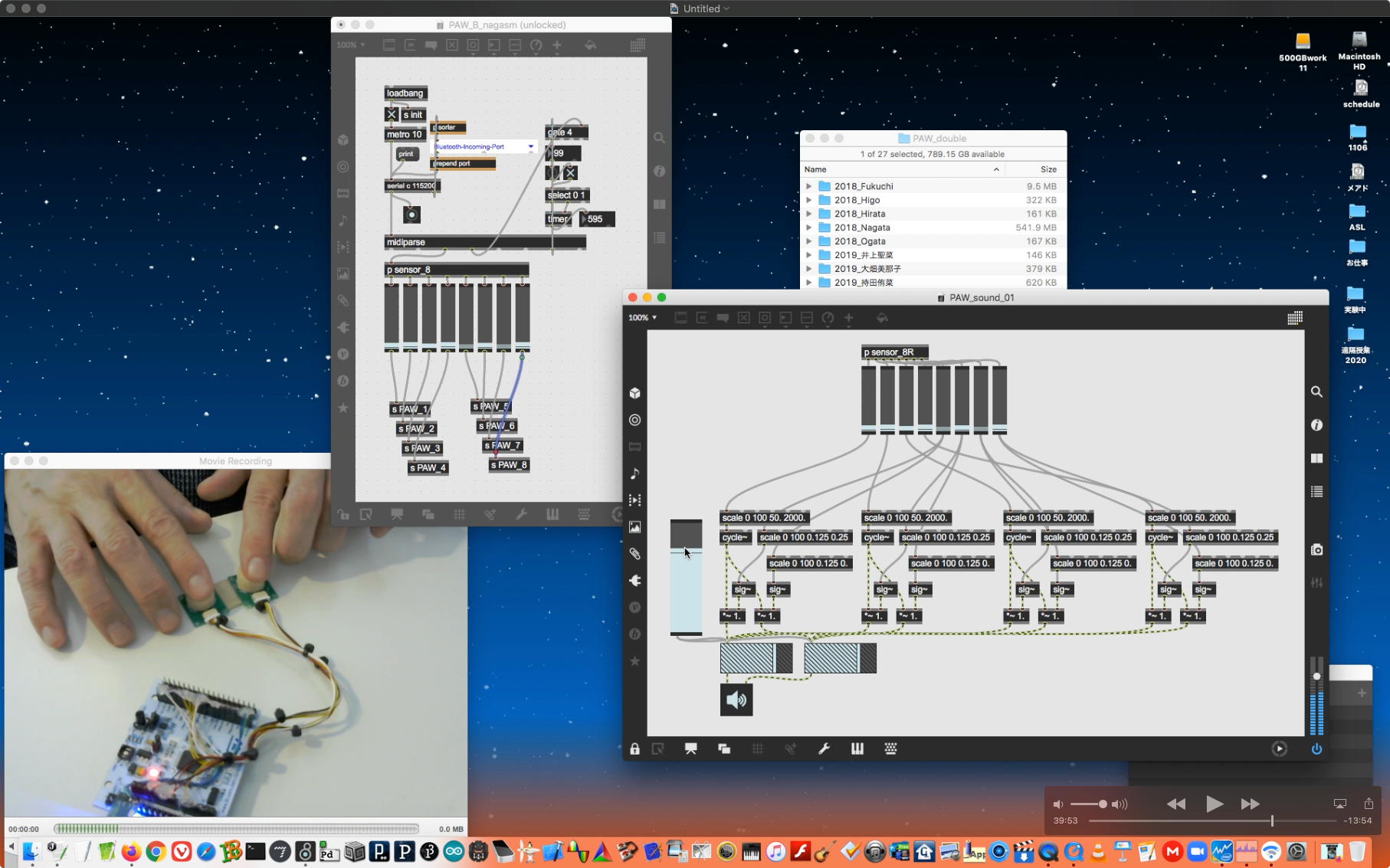Click the camera snapshot icon in right sidebar
Viewport: 1390px width, 868px height.
(x=1316, y=550)
